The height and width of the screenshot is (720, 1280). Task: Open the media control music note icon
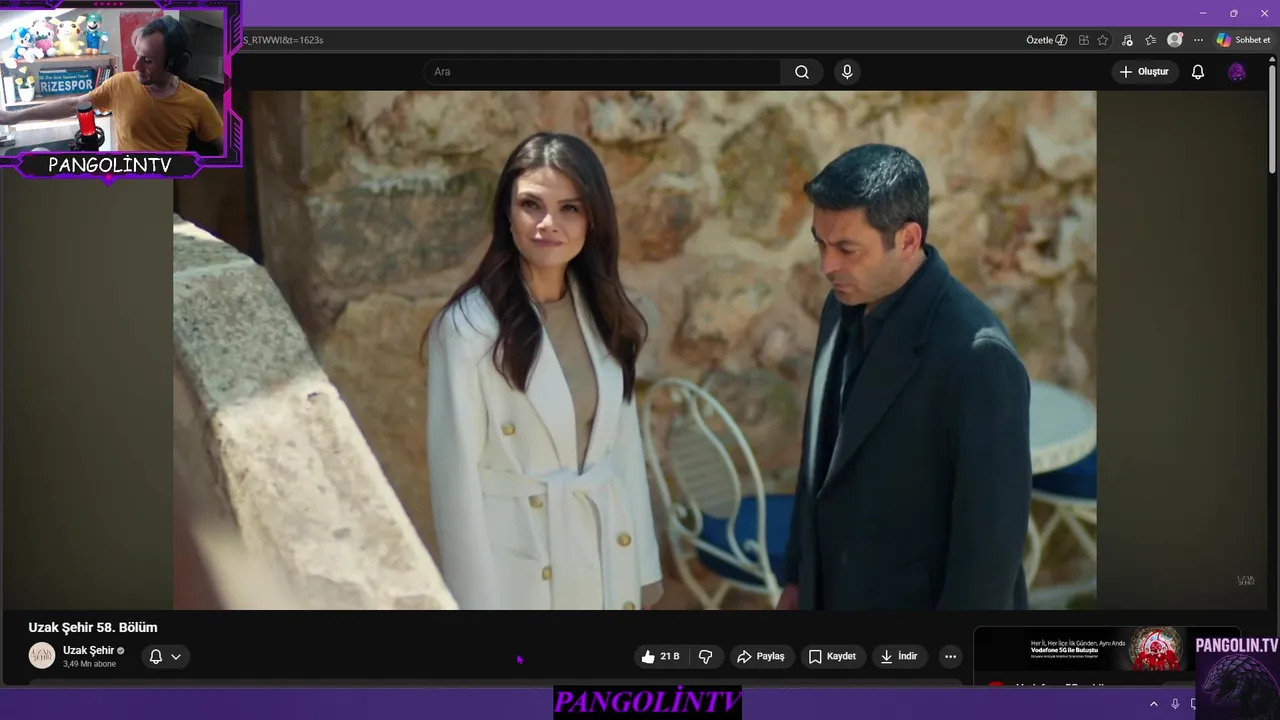coord(1128,40)
